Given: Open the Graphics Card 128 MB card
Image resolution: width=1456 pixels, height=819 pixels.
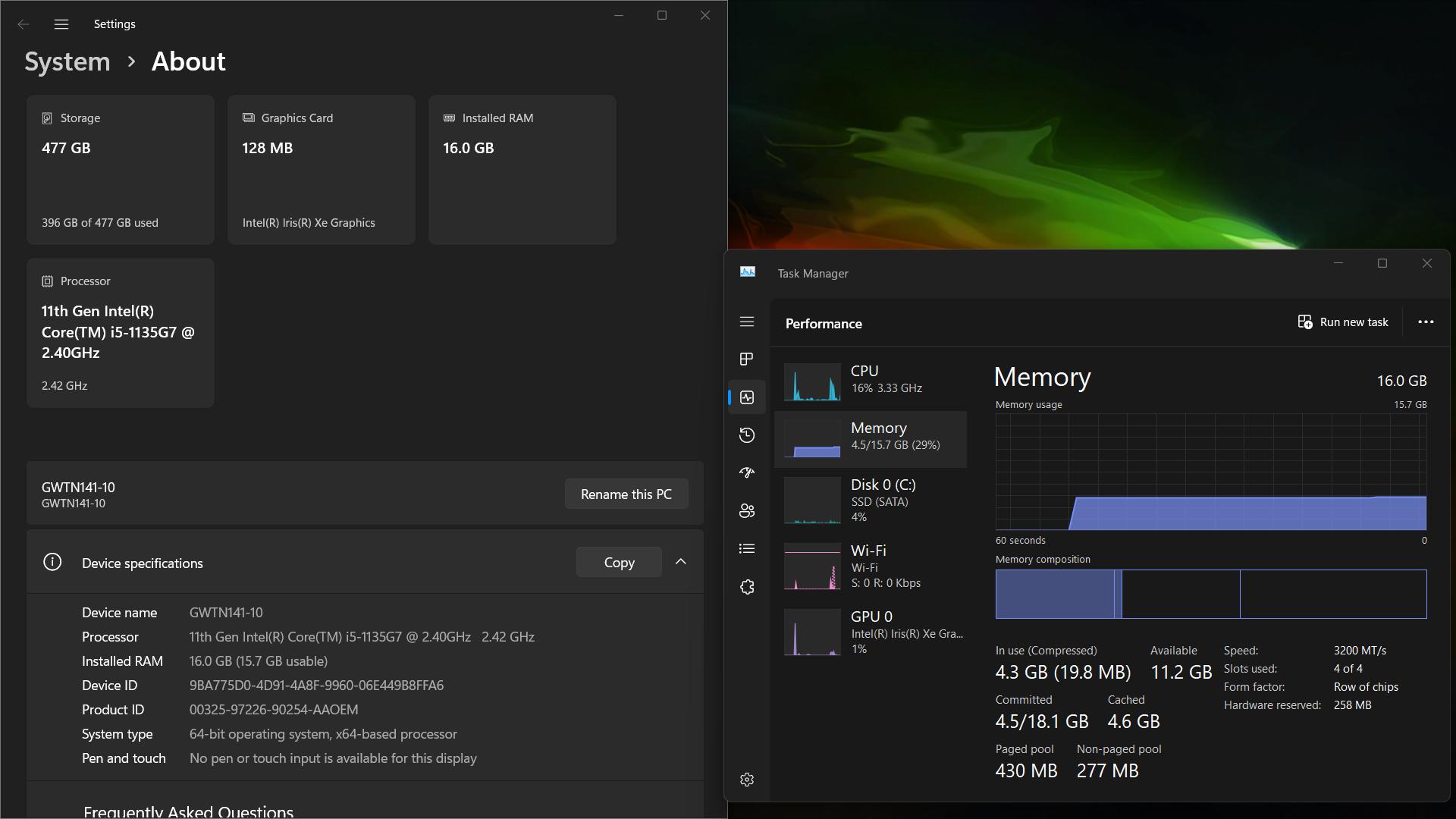Looking at the screenshot, I should point(322,170).
